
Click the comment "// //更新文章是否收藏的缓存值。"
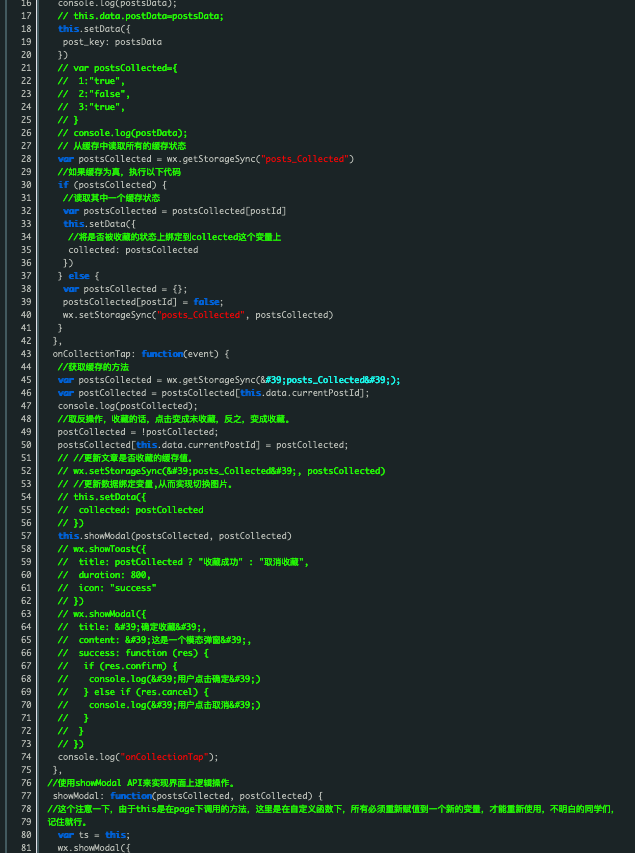pyautogui.click(x=126, y=458)
